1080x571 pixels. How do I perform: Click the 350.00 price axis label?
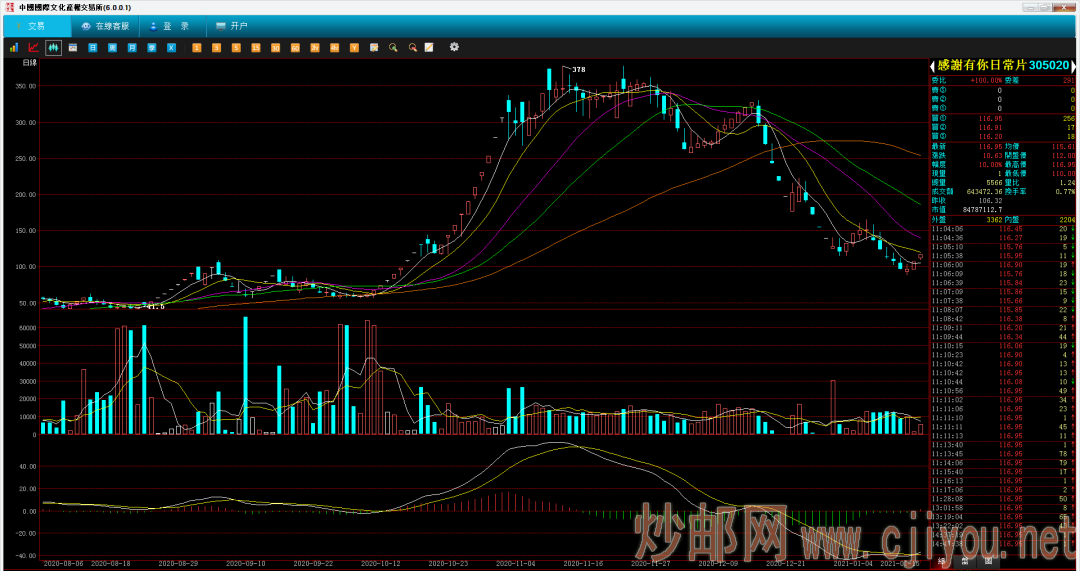coord(25,87)
